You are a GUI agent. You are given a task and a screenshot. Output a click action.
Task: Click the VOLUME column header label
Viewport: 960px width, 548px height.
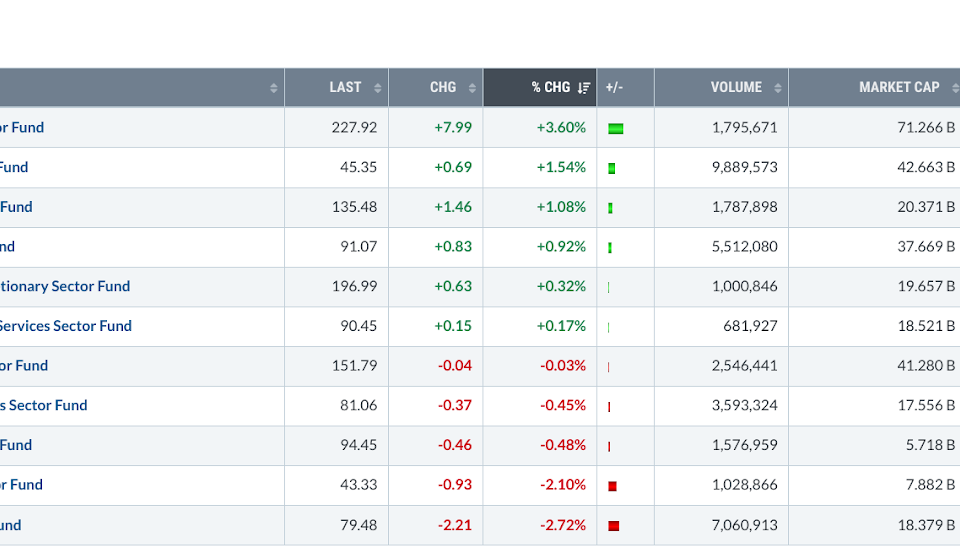click(x=736, y=87)
